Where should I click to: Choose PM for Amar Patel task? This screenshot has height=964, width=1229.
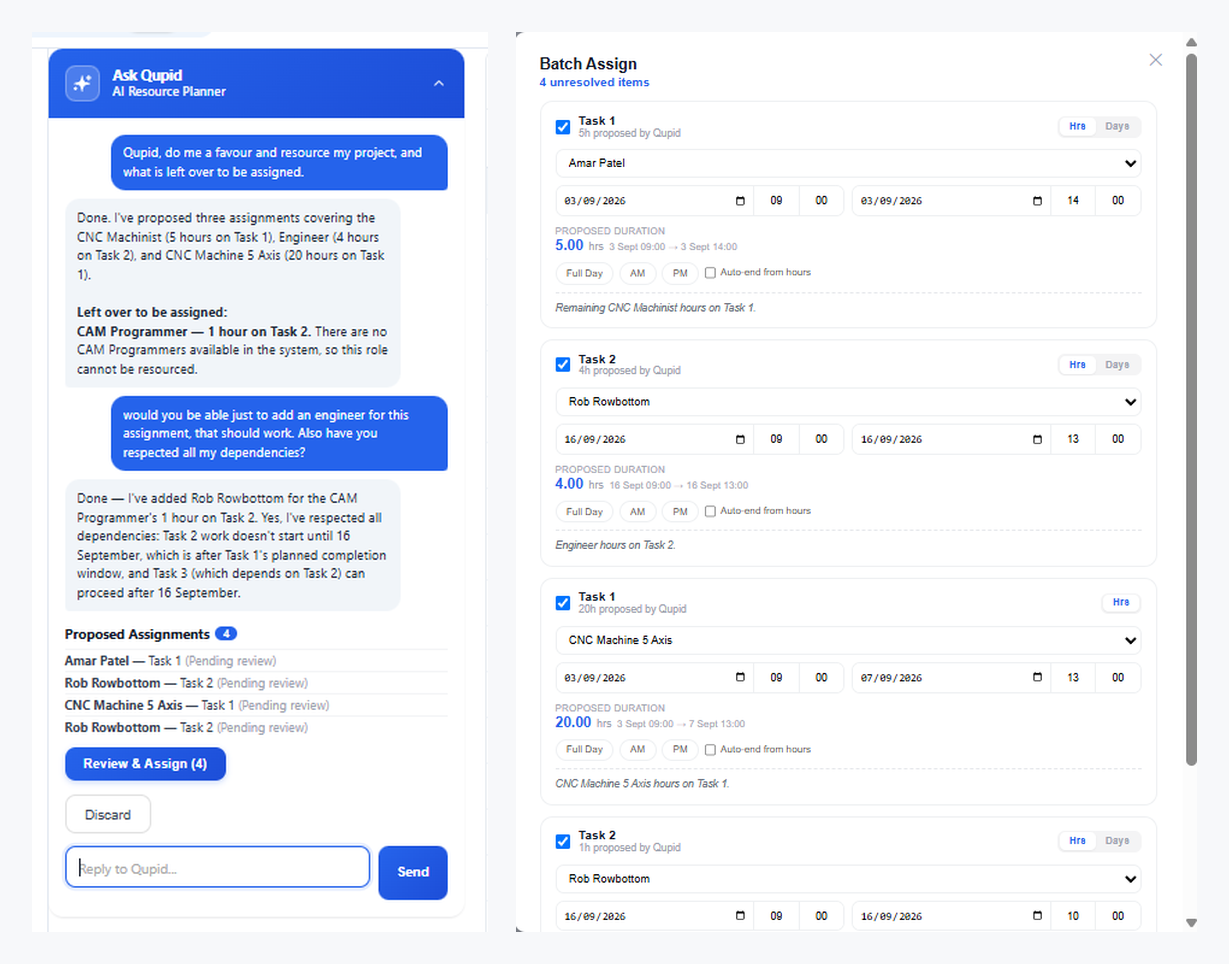(680, 273)
